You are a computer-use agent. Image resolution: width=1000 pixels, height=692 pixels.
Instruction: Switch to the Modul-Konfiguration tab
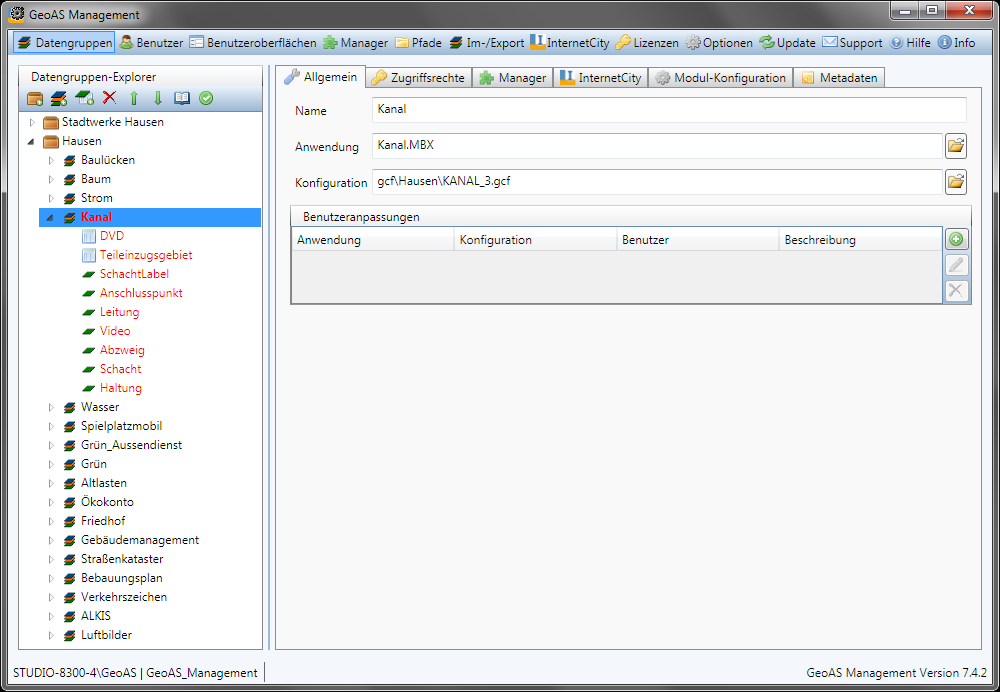pyautogui.click(x=721, y=78)
